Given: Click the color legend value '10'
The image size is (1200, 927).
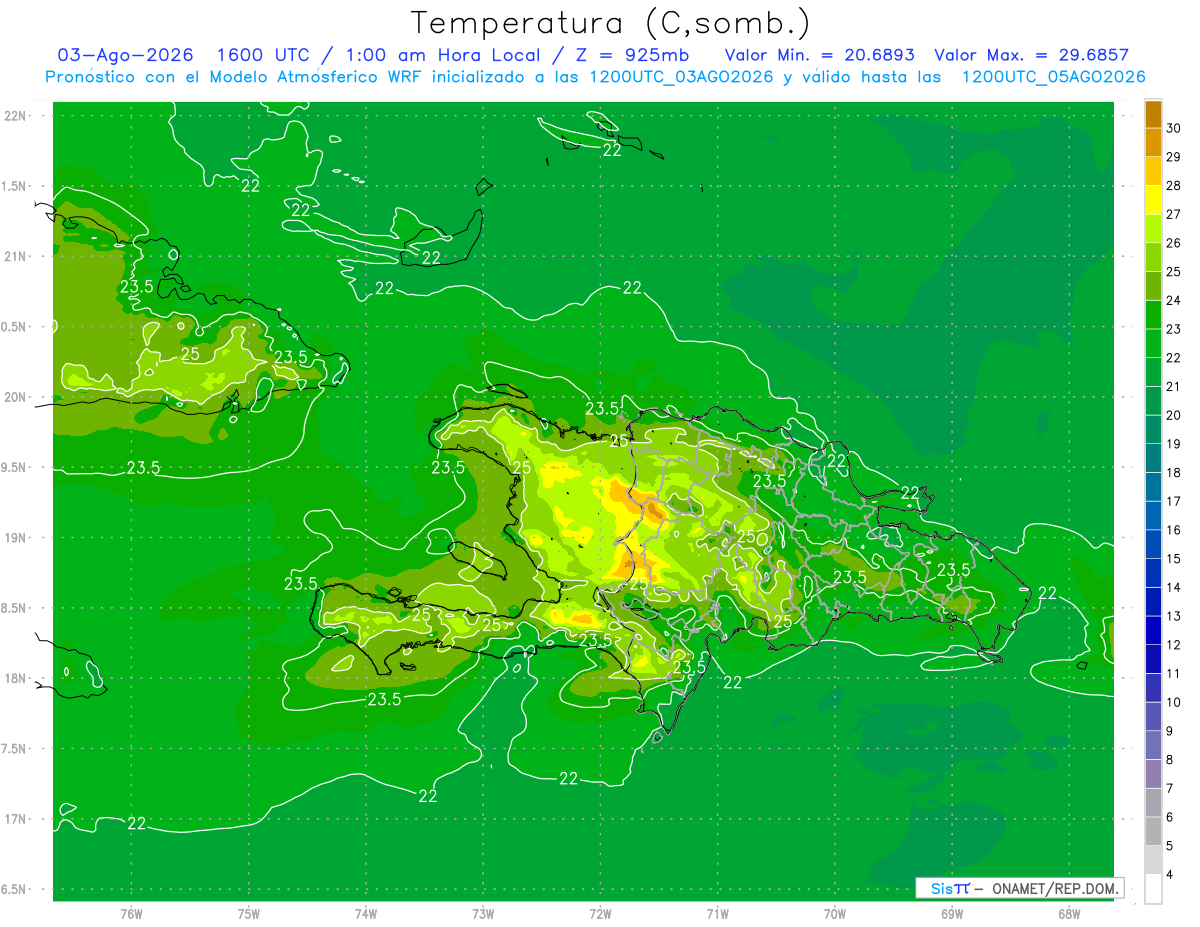Looking at the screenshot, I should point(1174,702).
